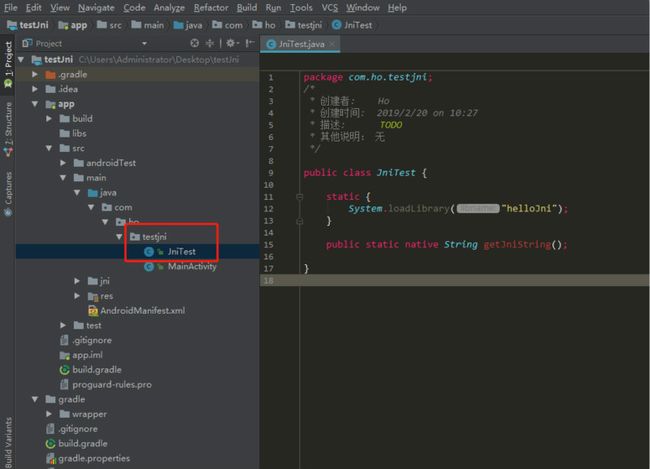
Task: Select the root-level .gitignore file
Action: (72, 429)
